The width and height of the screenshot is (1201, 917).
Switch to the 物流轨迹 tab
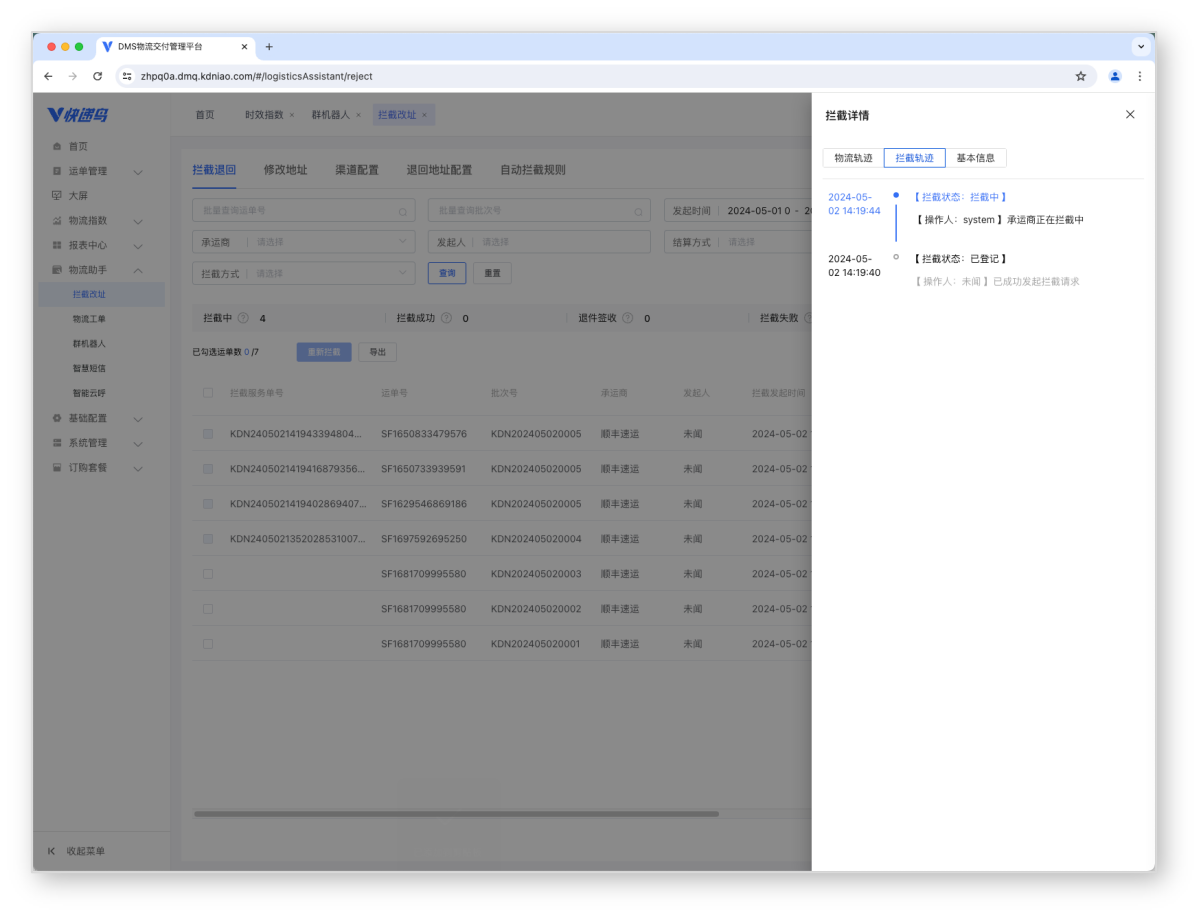click(x=853, y=158)
